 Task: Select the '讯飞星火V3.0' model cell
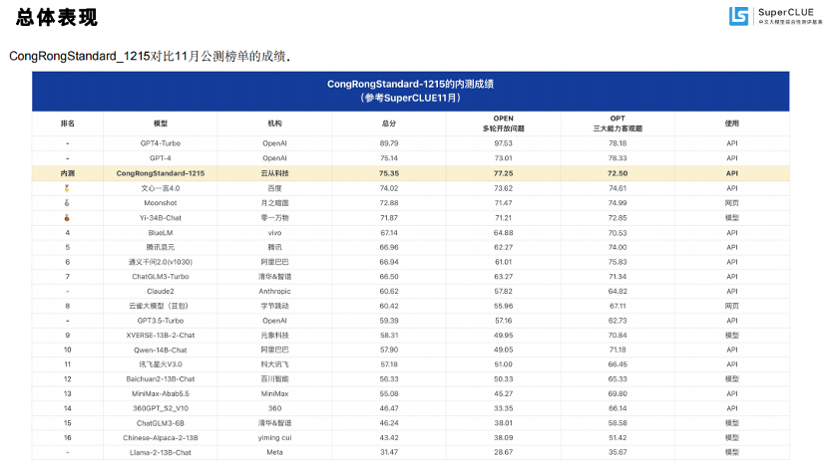pos(161,364)
